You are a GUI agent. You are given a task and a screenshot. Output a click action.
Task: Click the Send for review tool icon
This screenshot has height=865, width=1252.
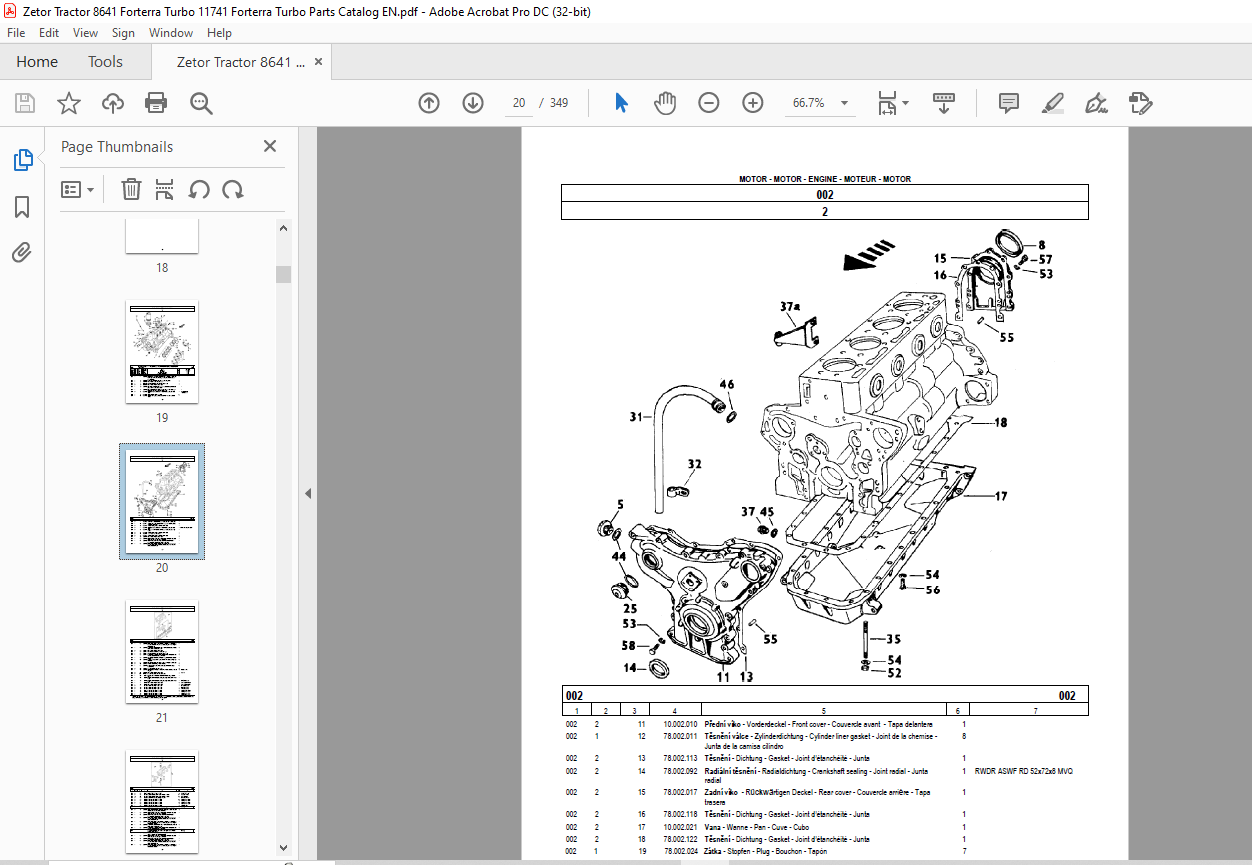[x=1141, y=103]
